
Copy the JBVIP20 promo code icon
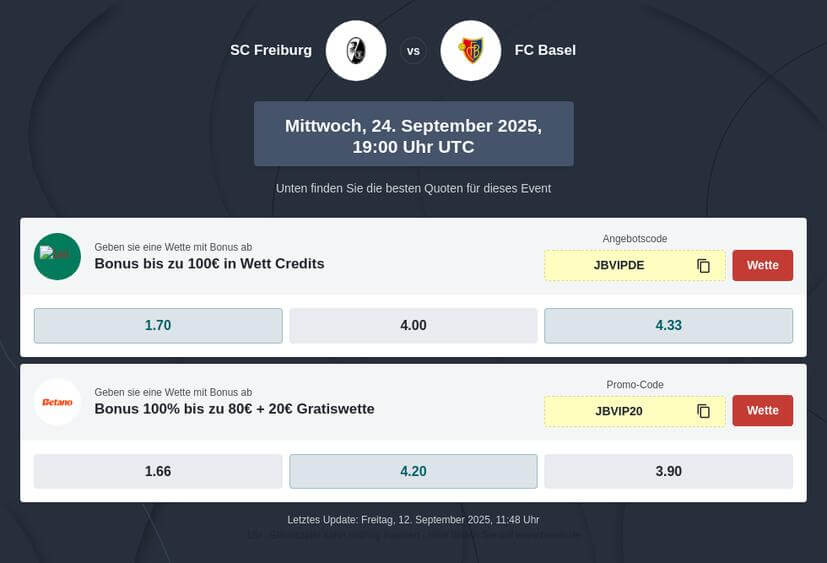tap(704, 411)
